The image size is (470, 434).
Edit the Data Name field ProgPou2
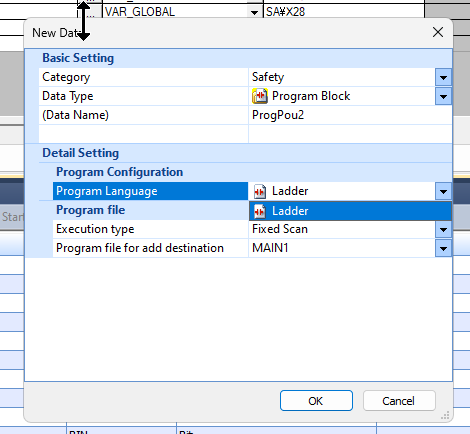pyautogui.click(x=350, y=115)
